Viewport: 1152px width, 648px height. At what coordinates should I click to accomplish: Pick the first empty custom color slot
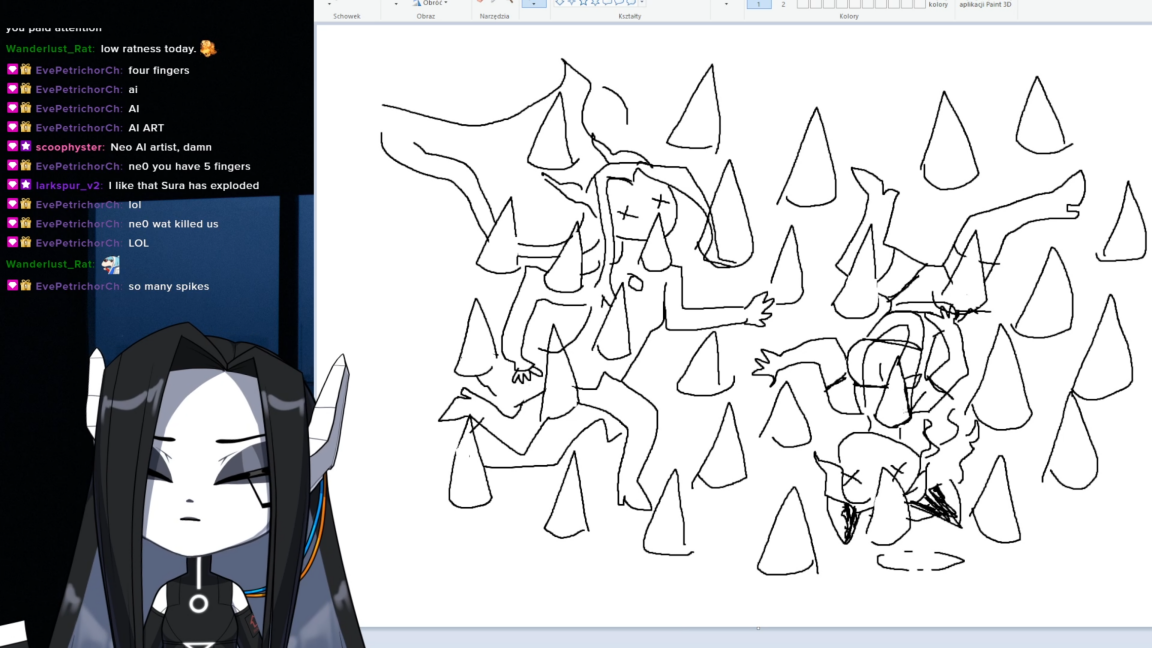(803, 4)
